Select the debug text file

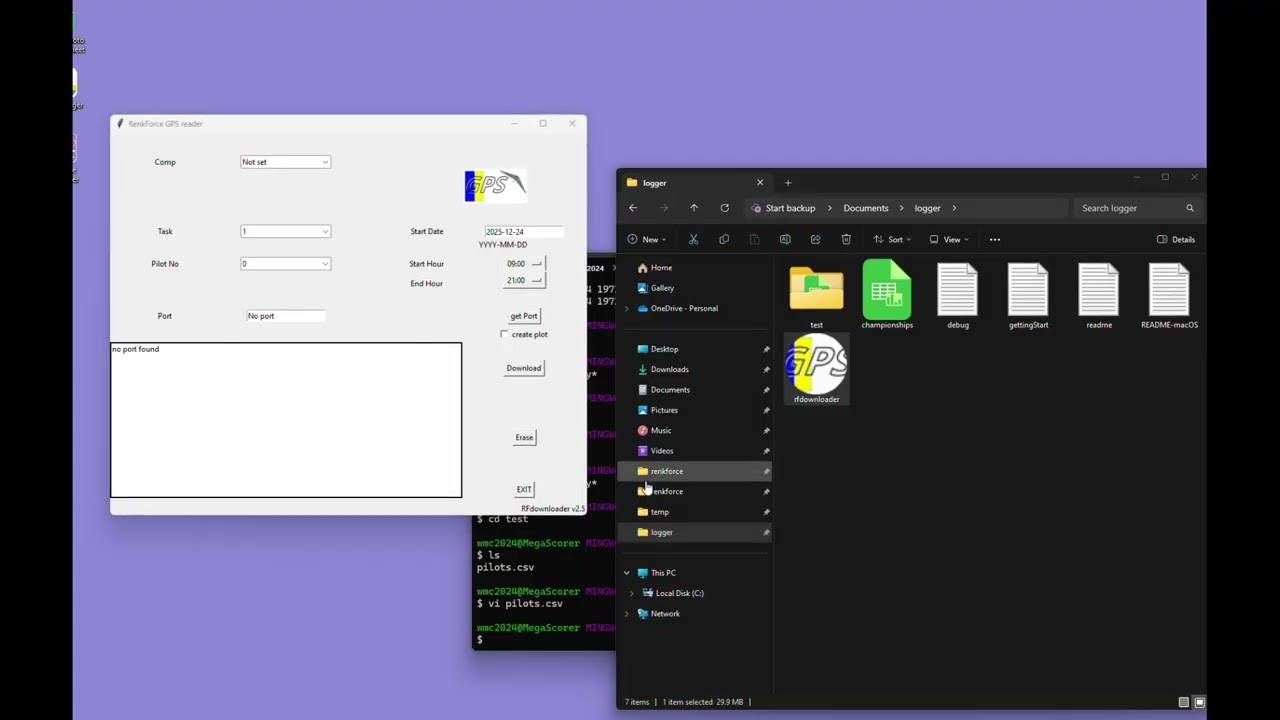(958, 294)
